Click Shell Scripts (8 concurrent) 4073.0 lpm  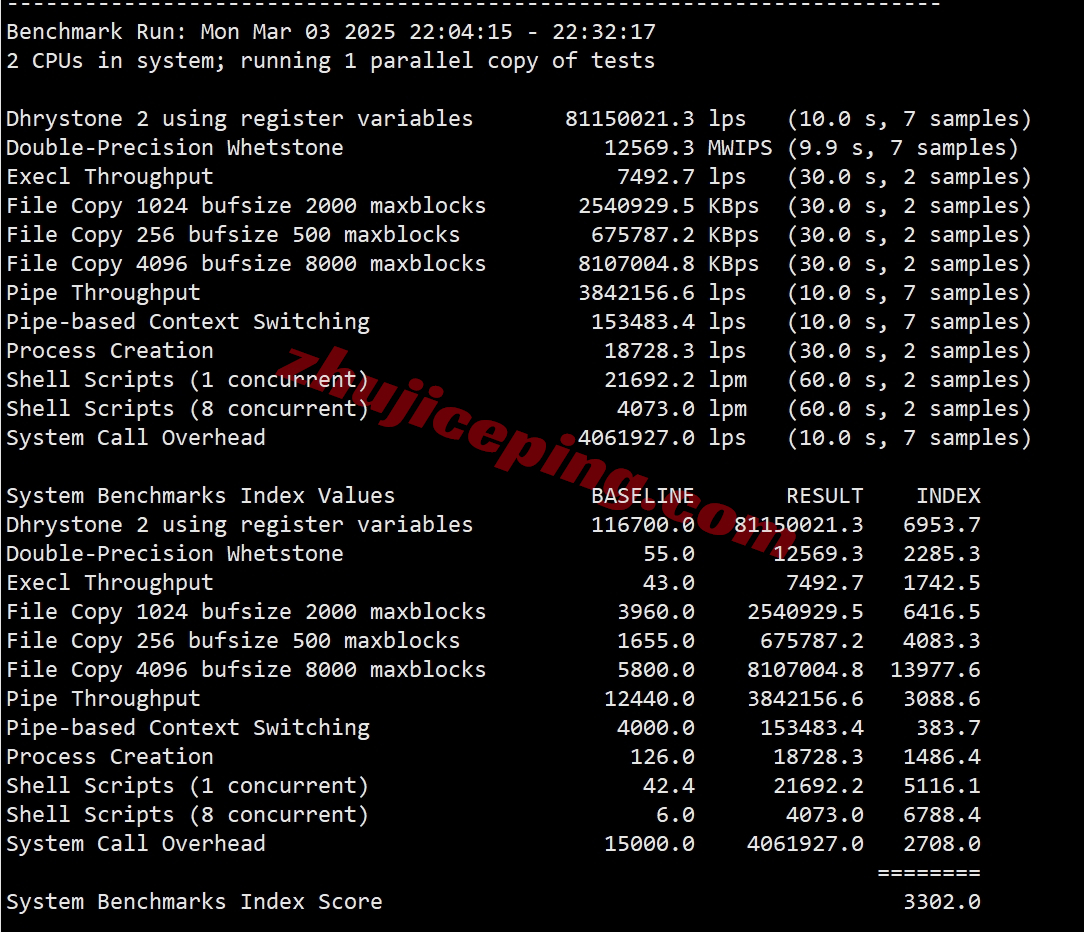click(x=682, y=409)
